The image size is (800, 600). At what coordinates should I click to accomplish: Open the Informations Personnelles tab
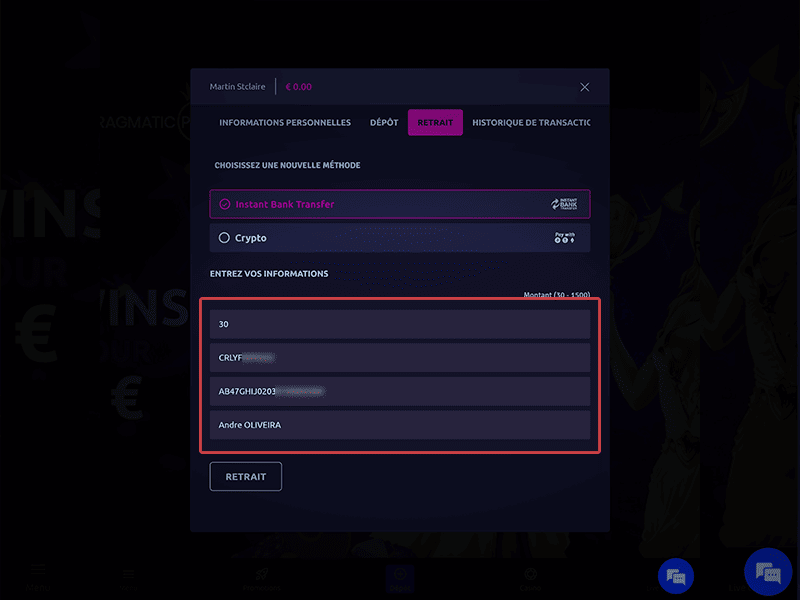click(285, 122)
